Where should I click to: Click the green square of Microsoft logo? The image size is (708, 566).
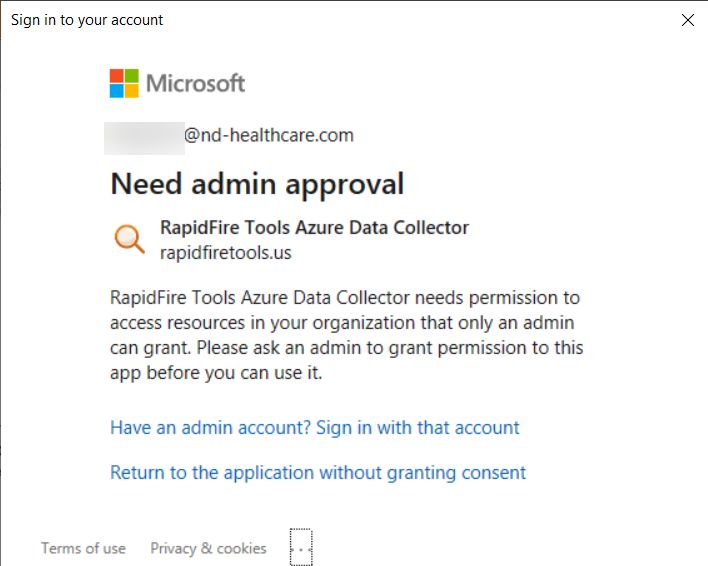pyautogui.click(x=131, y=76)
